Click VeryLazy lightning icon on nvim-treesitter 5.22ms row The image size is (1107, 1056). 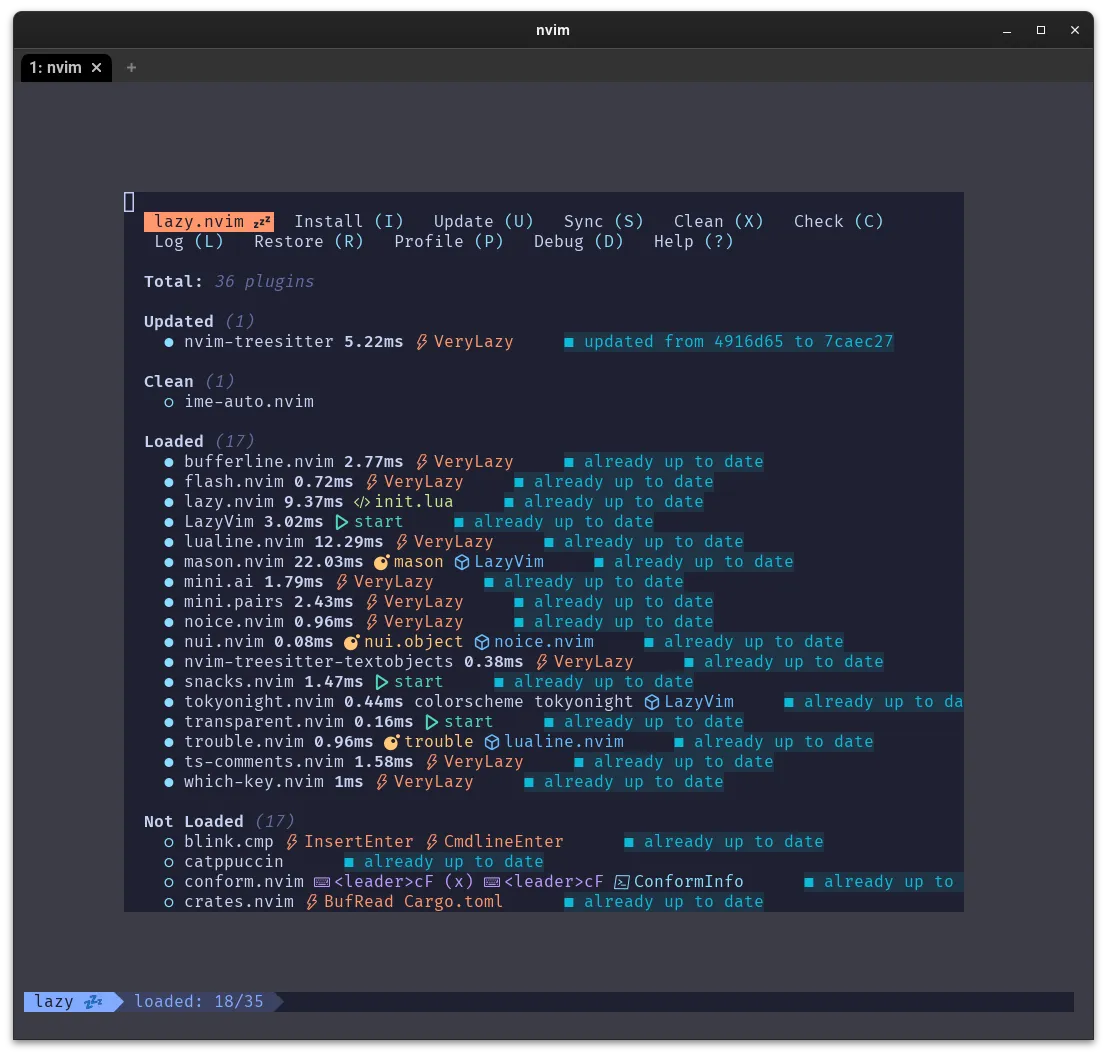pos(422,342)
